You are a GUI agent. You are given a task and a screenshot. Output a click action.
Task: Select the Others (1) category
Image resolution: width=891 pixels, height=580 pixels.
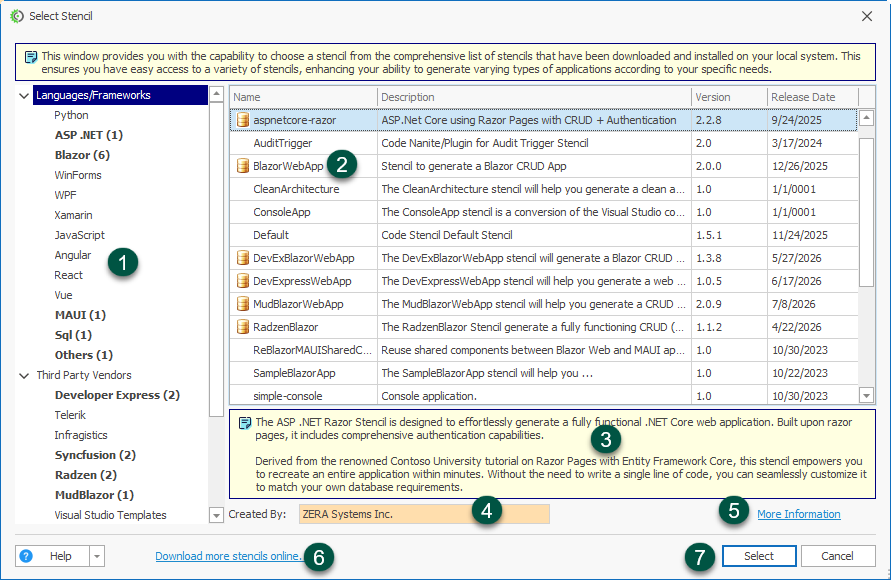coord(84,355)
